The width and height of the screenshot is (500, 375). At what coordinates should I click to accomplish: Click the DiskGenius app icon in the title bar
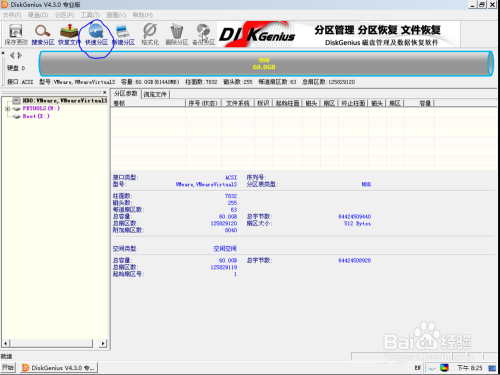click(x=5, y=5)
